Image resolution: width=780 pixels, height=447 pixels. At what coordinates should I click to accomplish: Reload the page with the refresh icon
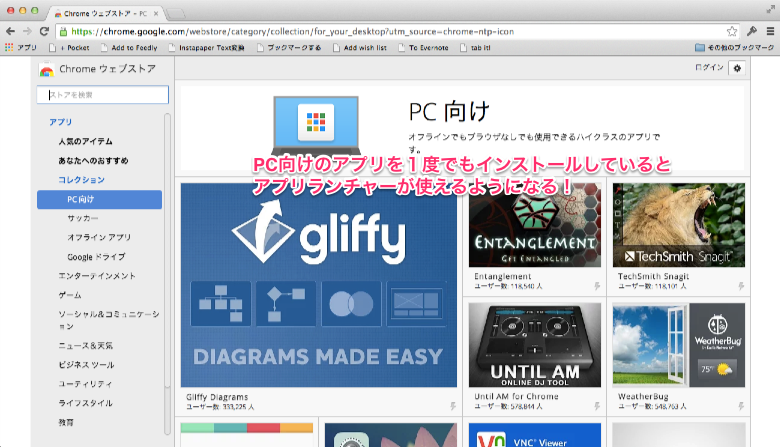click(44, 31)
